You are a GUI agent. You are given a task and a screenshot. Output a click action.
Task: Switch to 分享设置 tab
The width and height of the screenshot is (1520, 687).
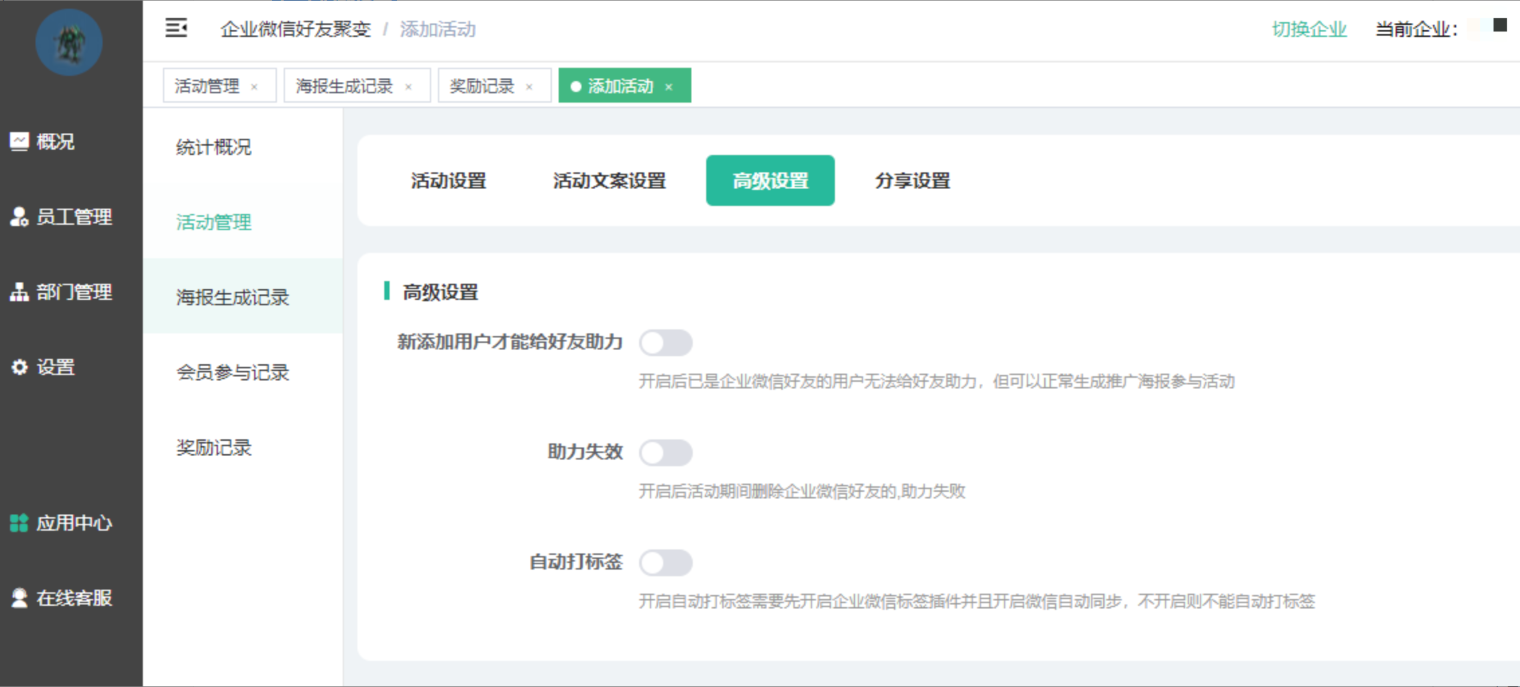coord(912,181)
